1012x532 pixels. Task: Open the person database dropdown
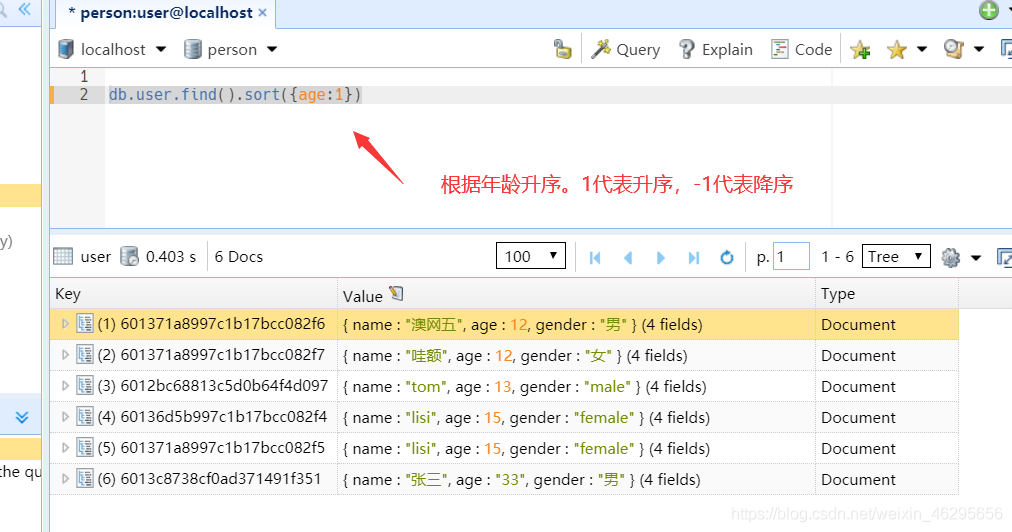[272, 50]
